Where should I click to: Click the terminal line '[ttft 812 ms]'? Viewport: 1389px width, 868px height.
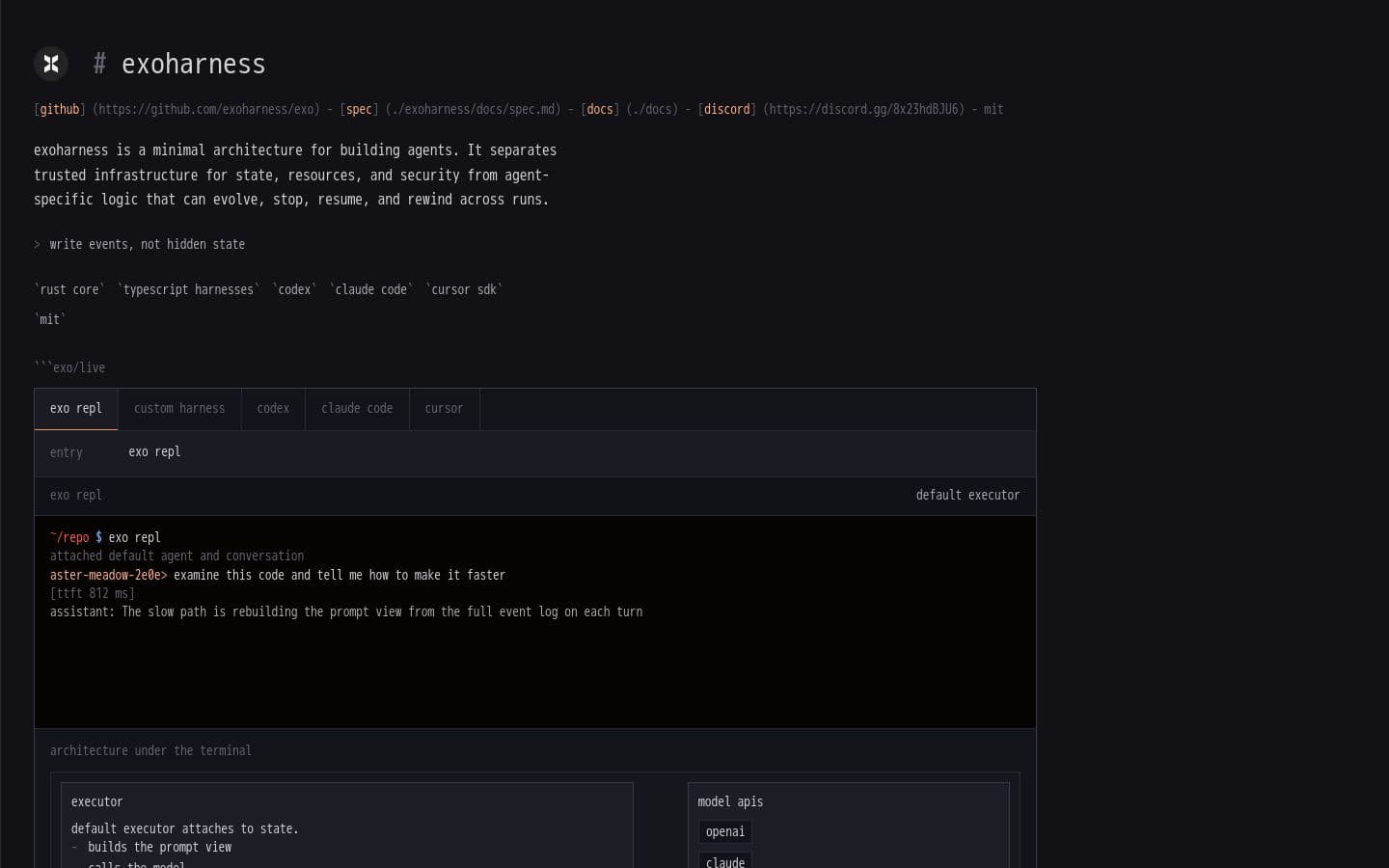[x=93, y=593]
